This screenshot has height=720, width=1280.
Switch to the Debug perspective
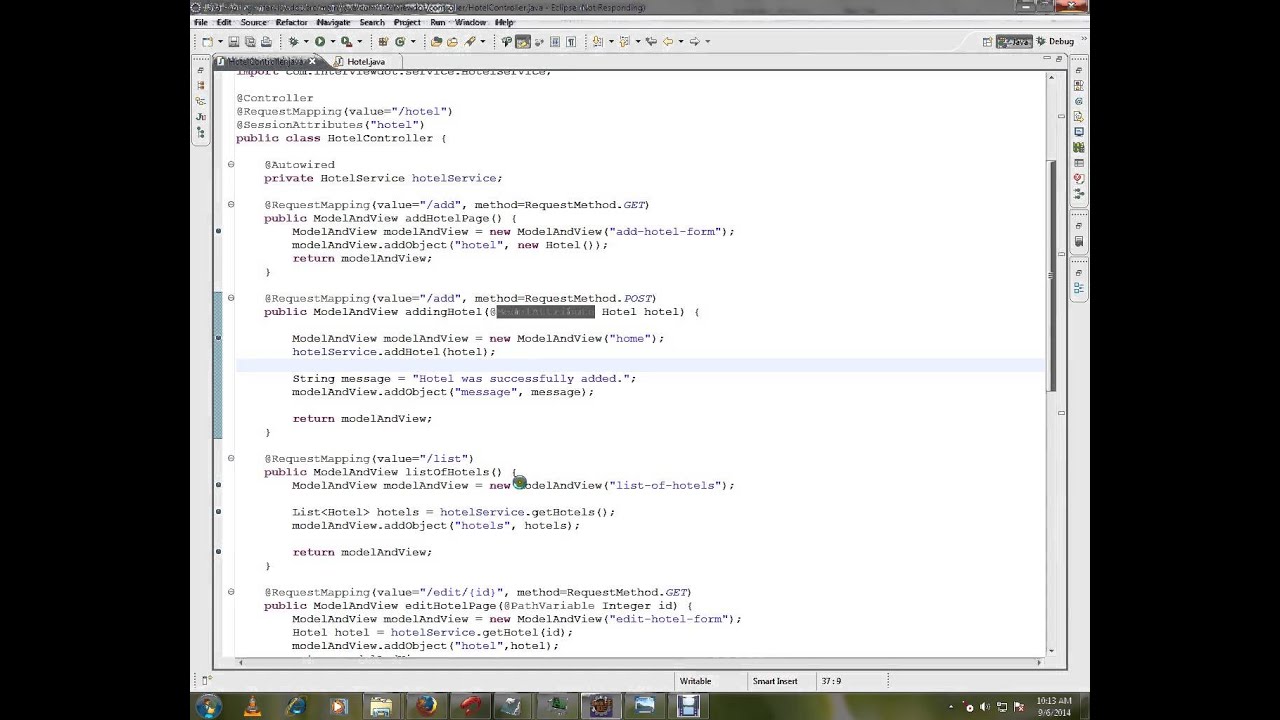[1054, 41]
